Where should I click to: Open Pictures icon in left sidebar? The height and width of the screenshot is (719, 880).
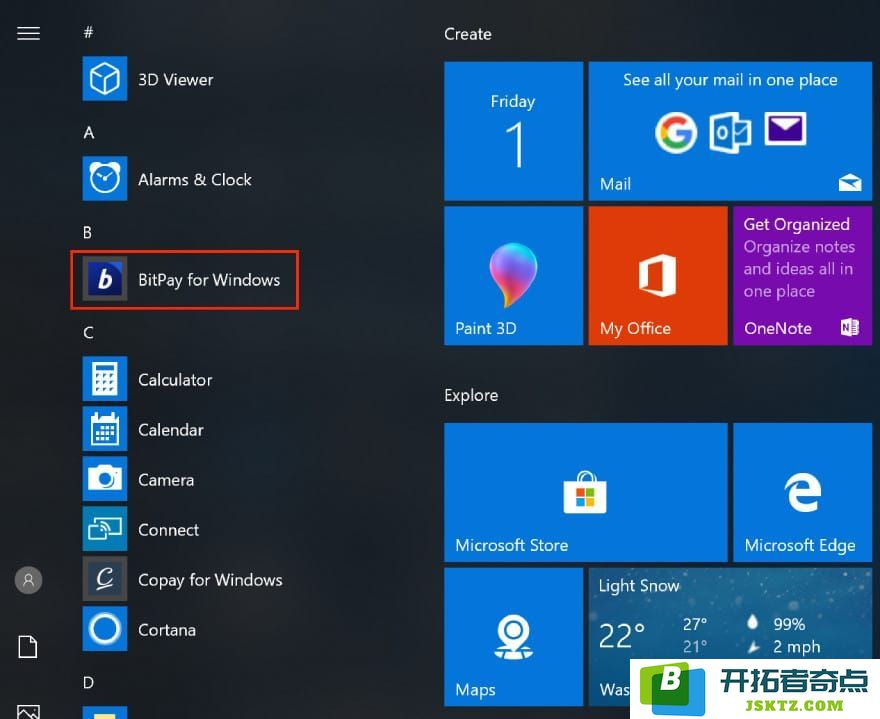(x=28, y=712)
